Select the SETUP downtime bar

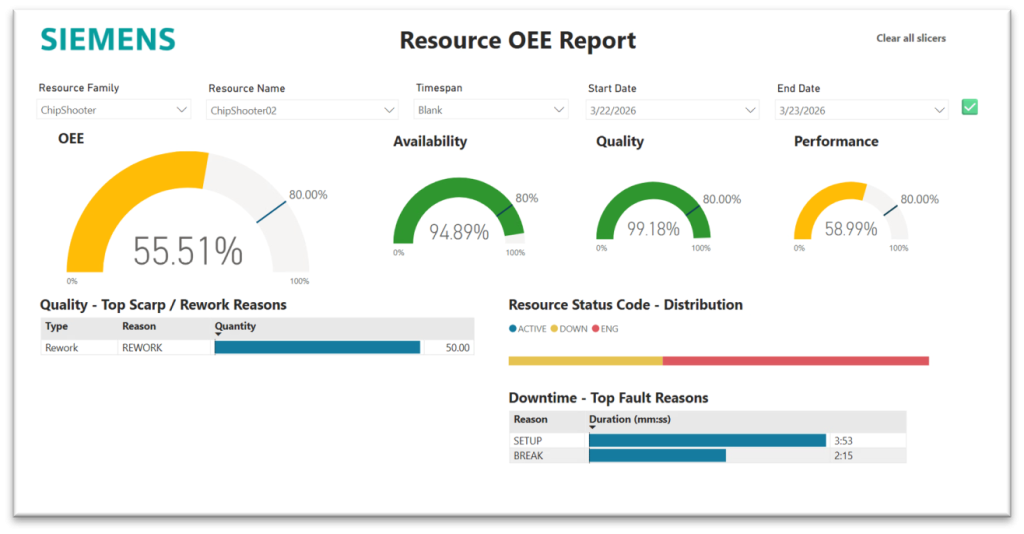click(x=707, y=441)
